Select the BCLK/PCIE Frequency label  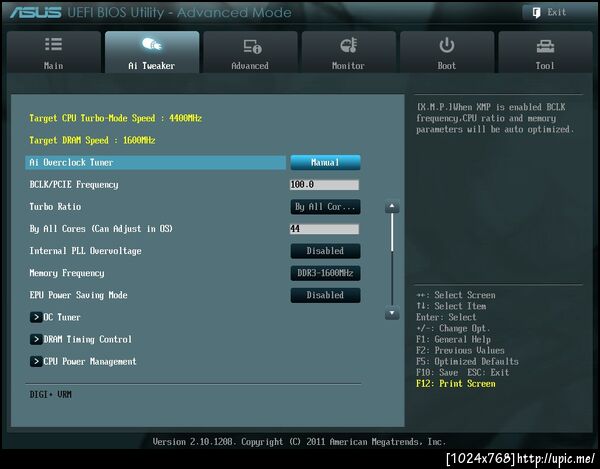74,185
